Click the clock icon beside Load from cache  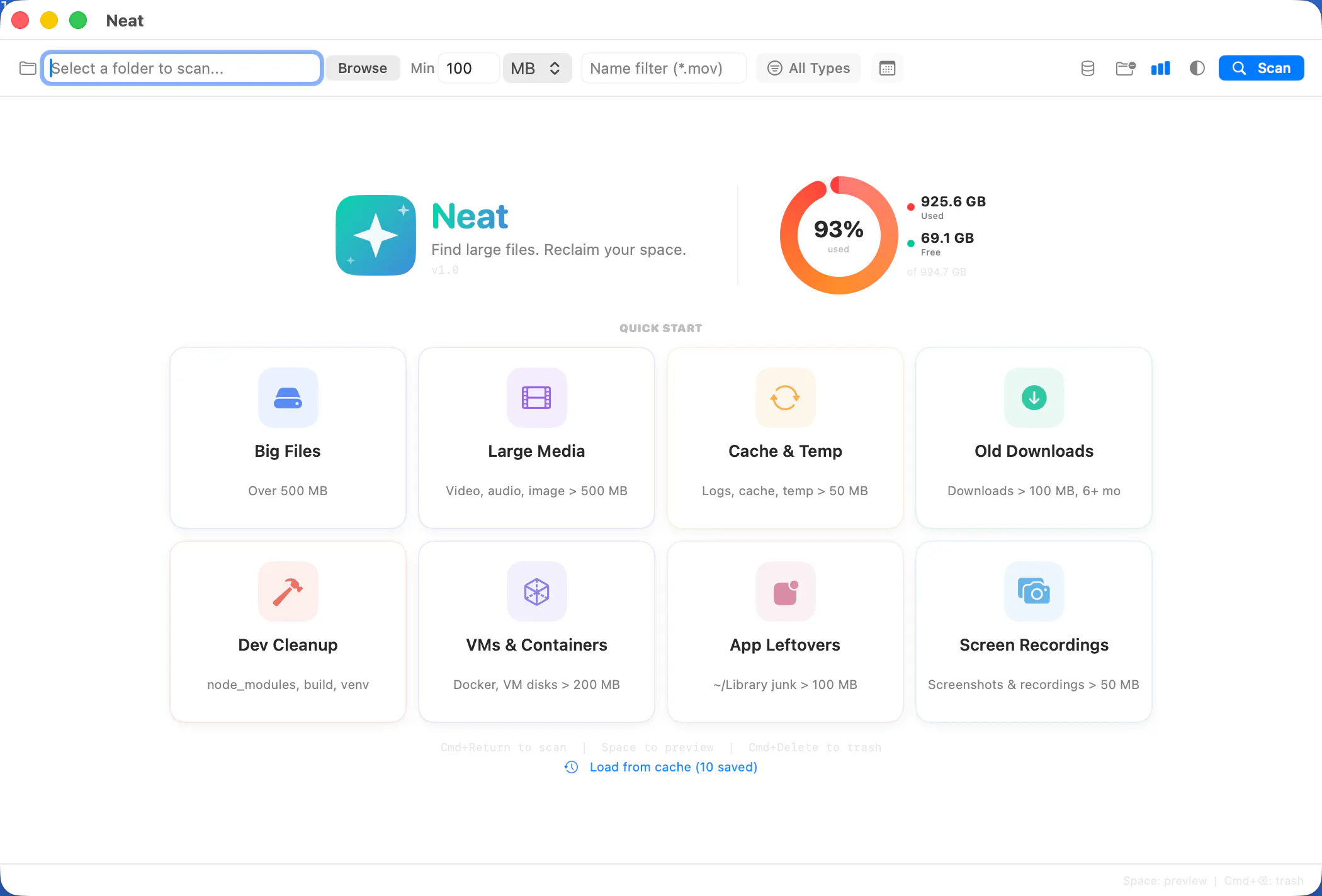coord(571,767)
